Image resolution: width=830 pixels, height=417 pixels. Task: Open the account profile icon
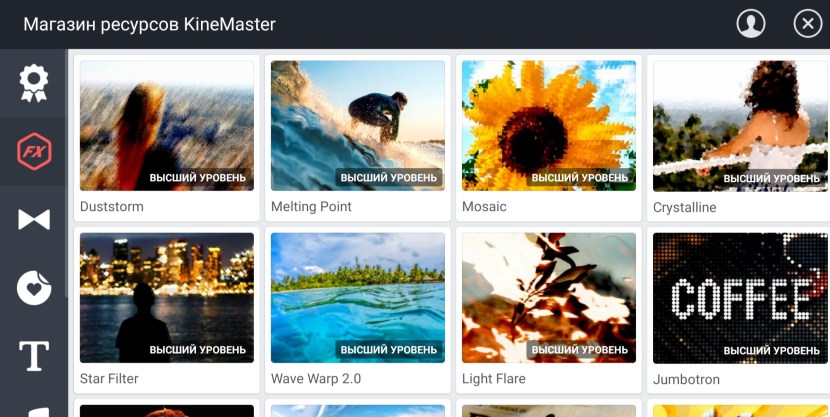[751, 24]
